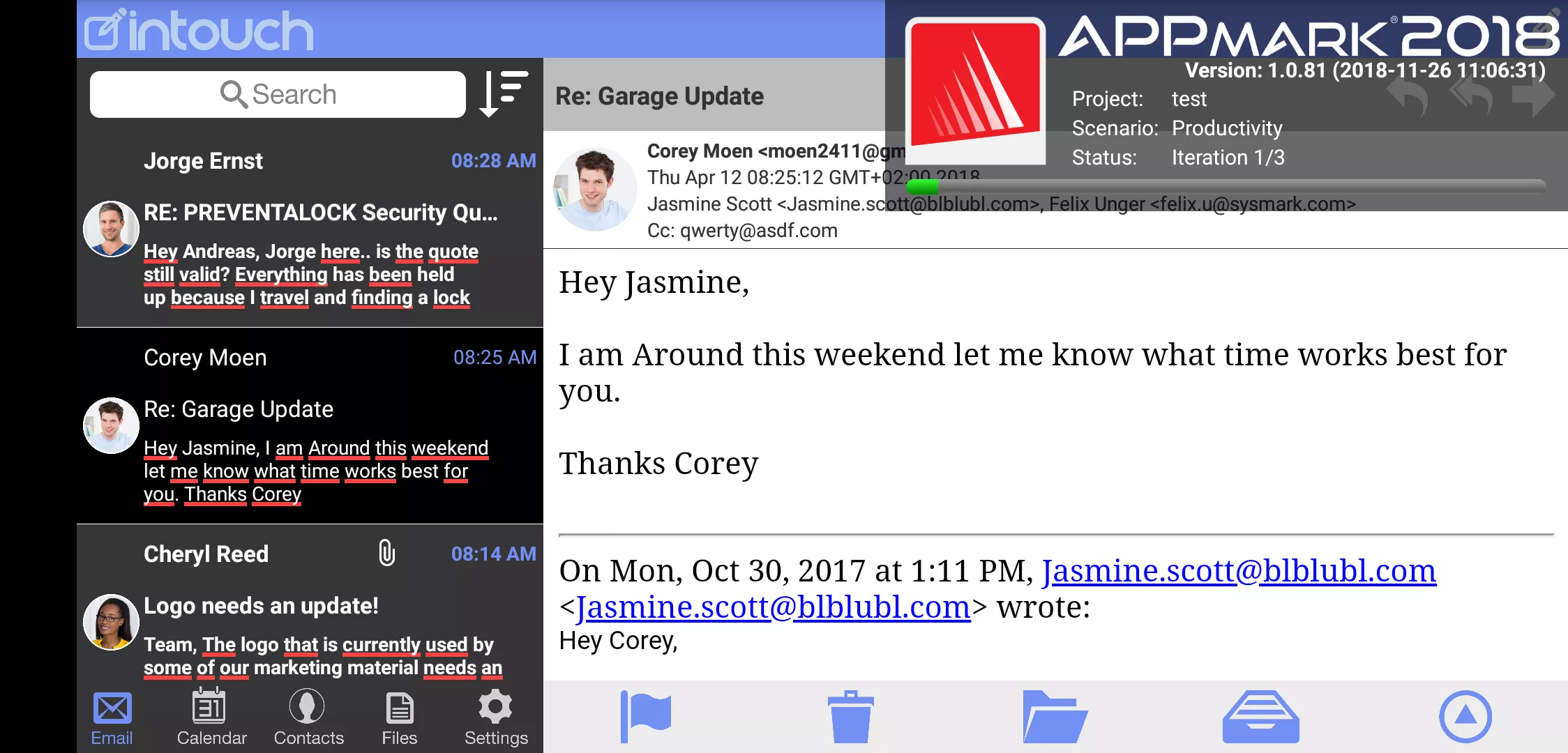
Task: Open the Files tab
Action: click(400, 717)
